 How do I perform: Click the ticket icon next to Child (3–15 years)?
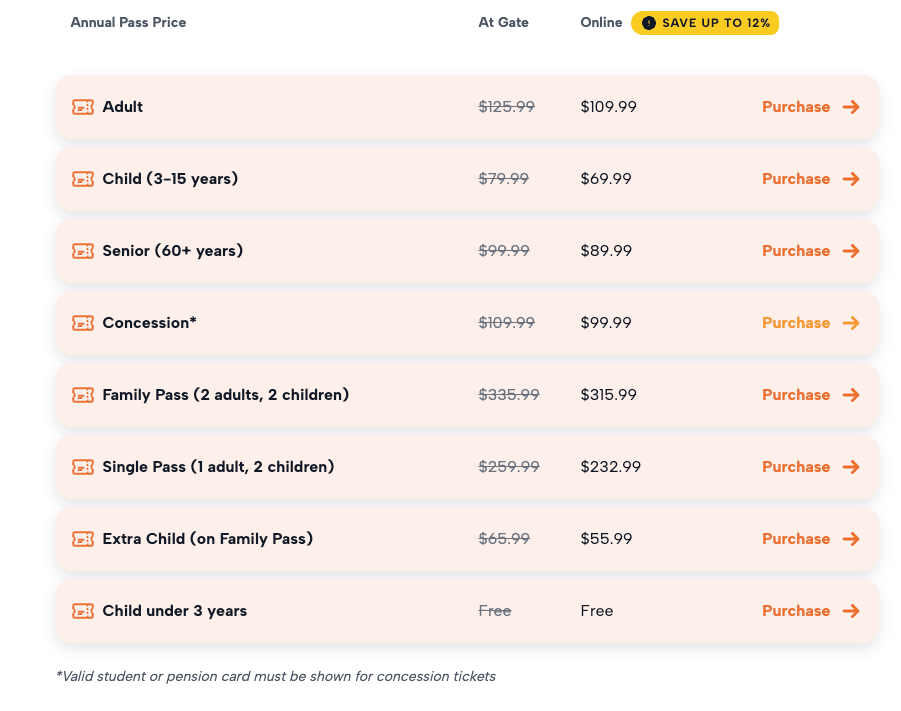tap(83, 179)
